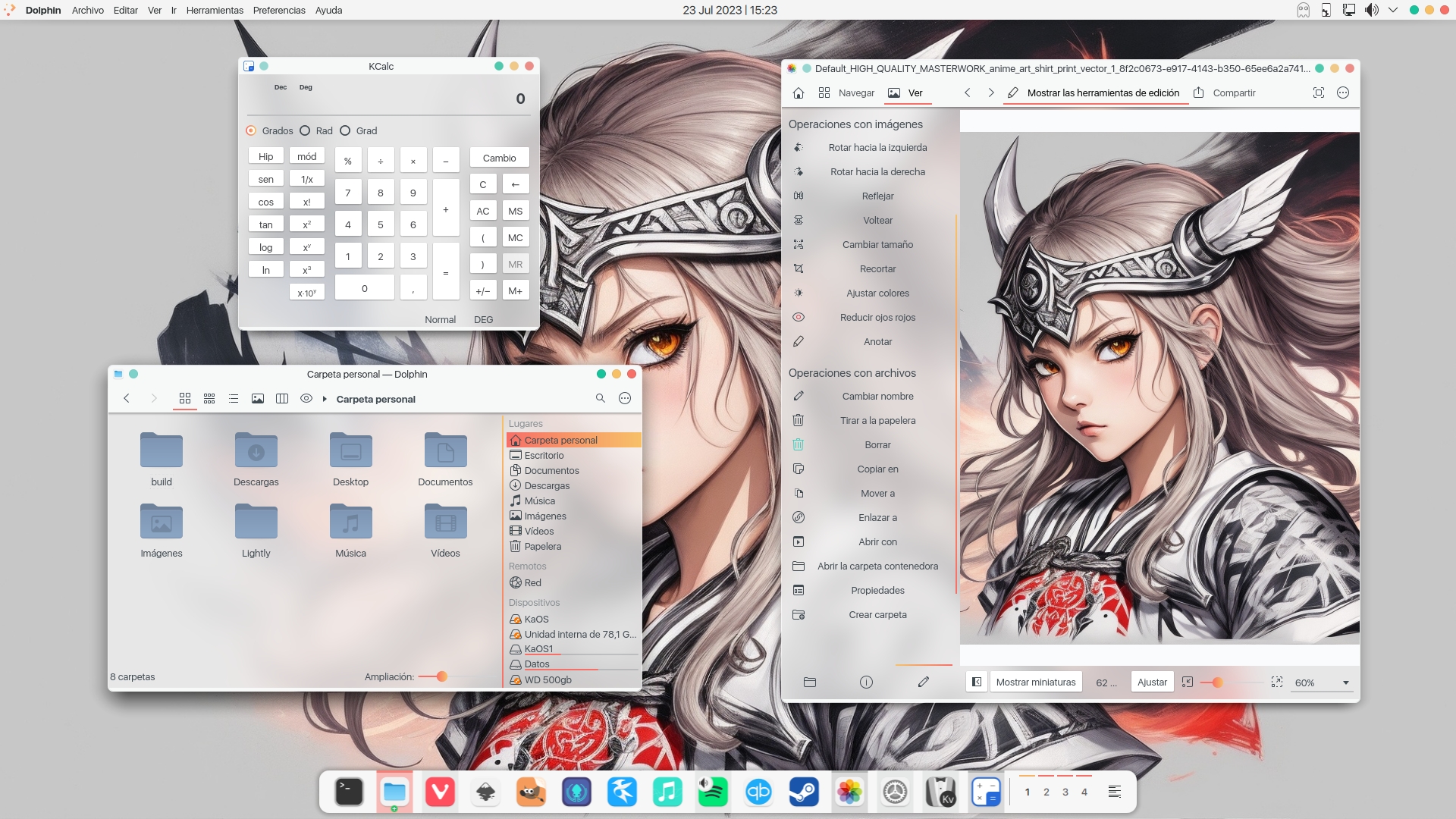
Task: Toggle Ajustar zoom fit button
Action: tap(1152, 682)
